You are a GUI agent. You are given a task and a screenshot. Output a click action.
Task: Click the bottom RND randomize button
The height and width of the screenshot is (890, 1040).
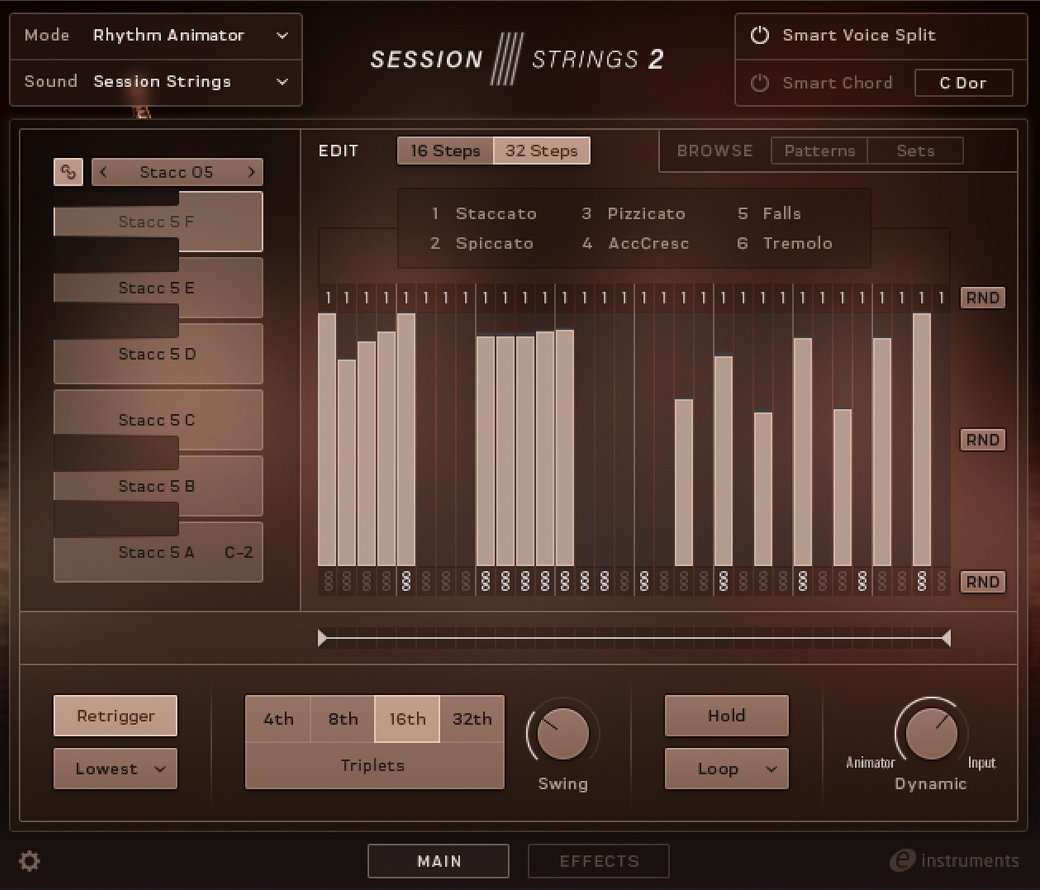click(982, 582)
